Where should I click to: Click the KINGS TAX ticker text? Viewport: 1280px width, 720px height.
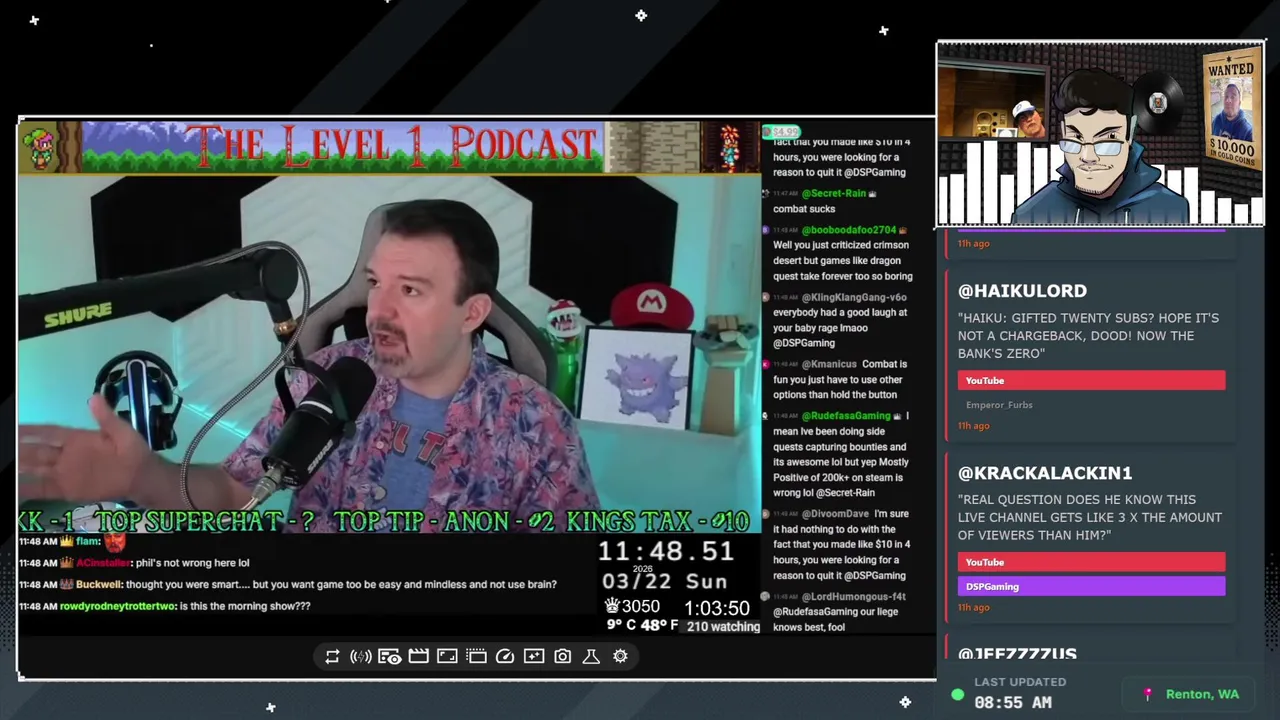pyautogui.click(x=657, y=521)
